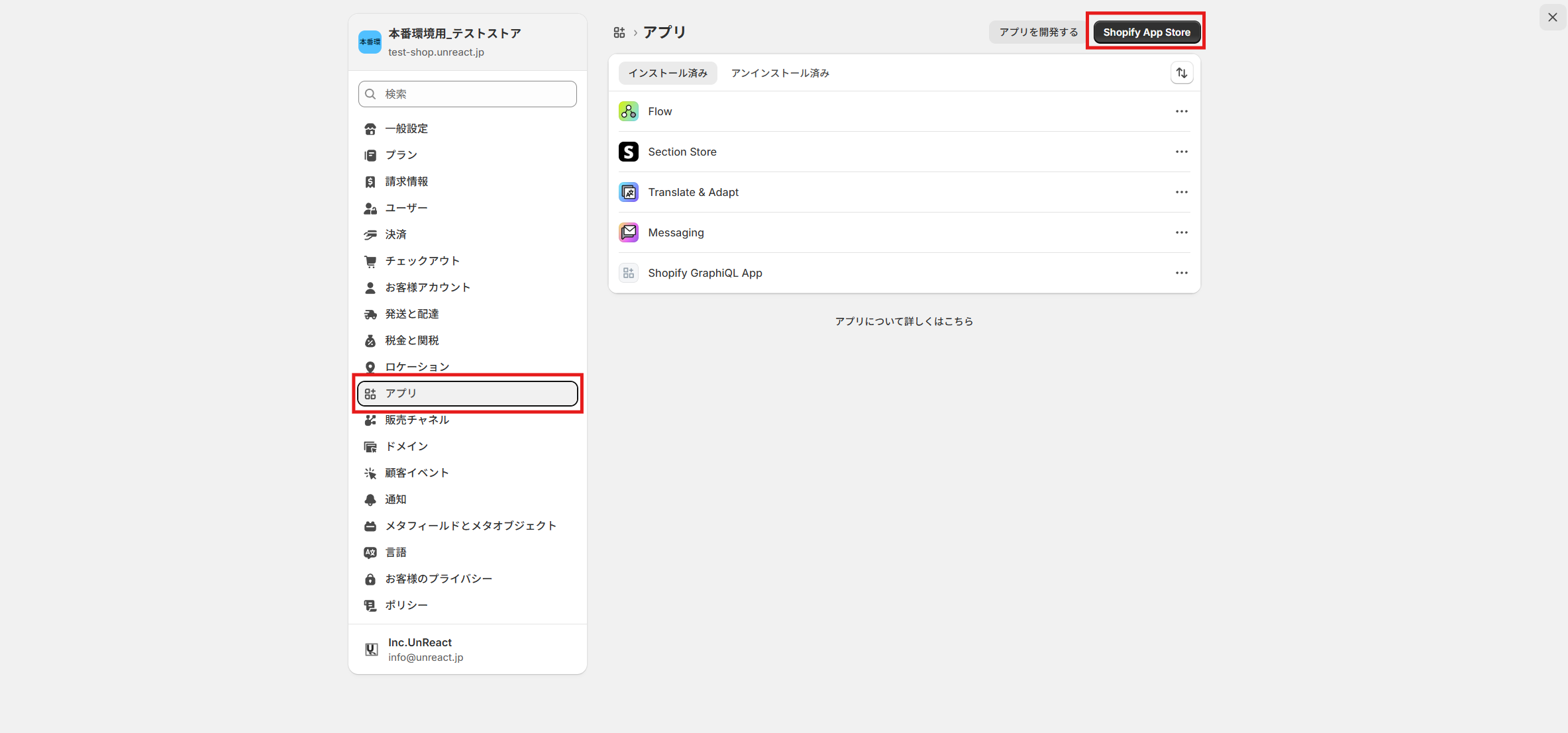Screen dimensions: 1568x733
Task: Open Translate & Adapt app icon
Action: (x=628, y=192)
